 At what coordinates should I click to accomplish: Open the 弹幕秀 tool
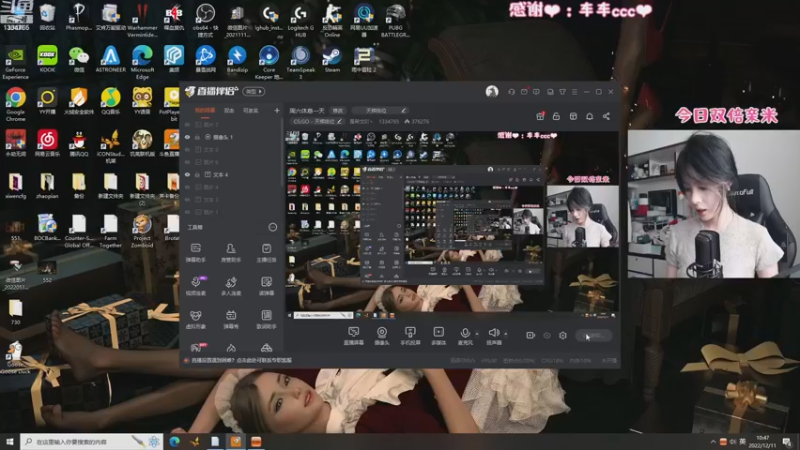pos(231,319)
